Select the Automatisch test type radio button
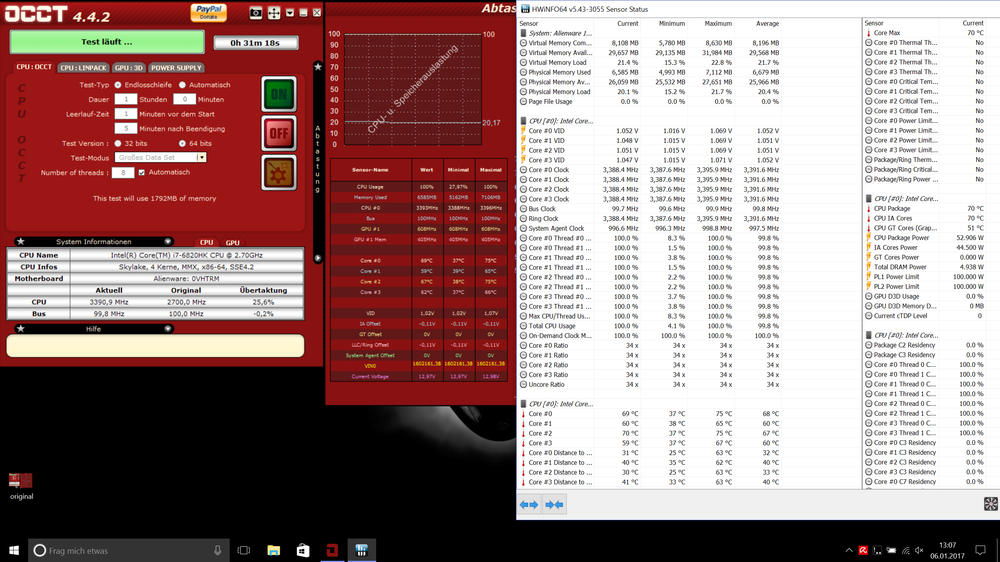 pyautogui.click(x=182, y=85)
